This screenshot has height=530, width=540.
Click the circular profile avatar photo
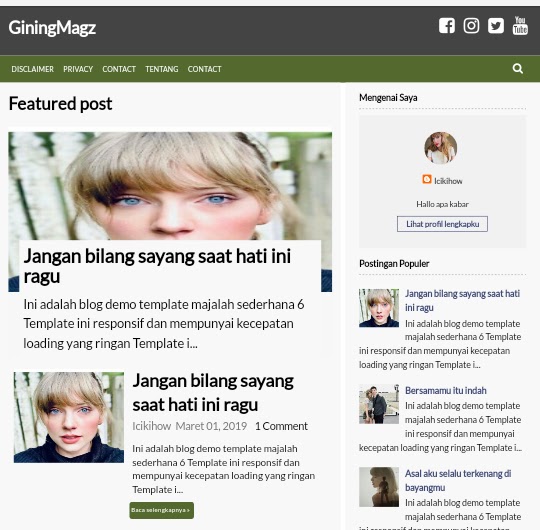click(440, 148)
